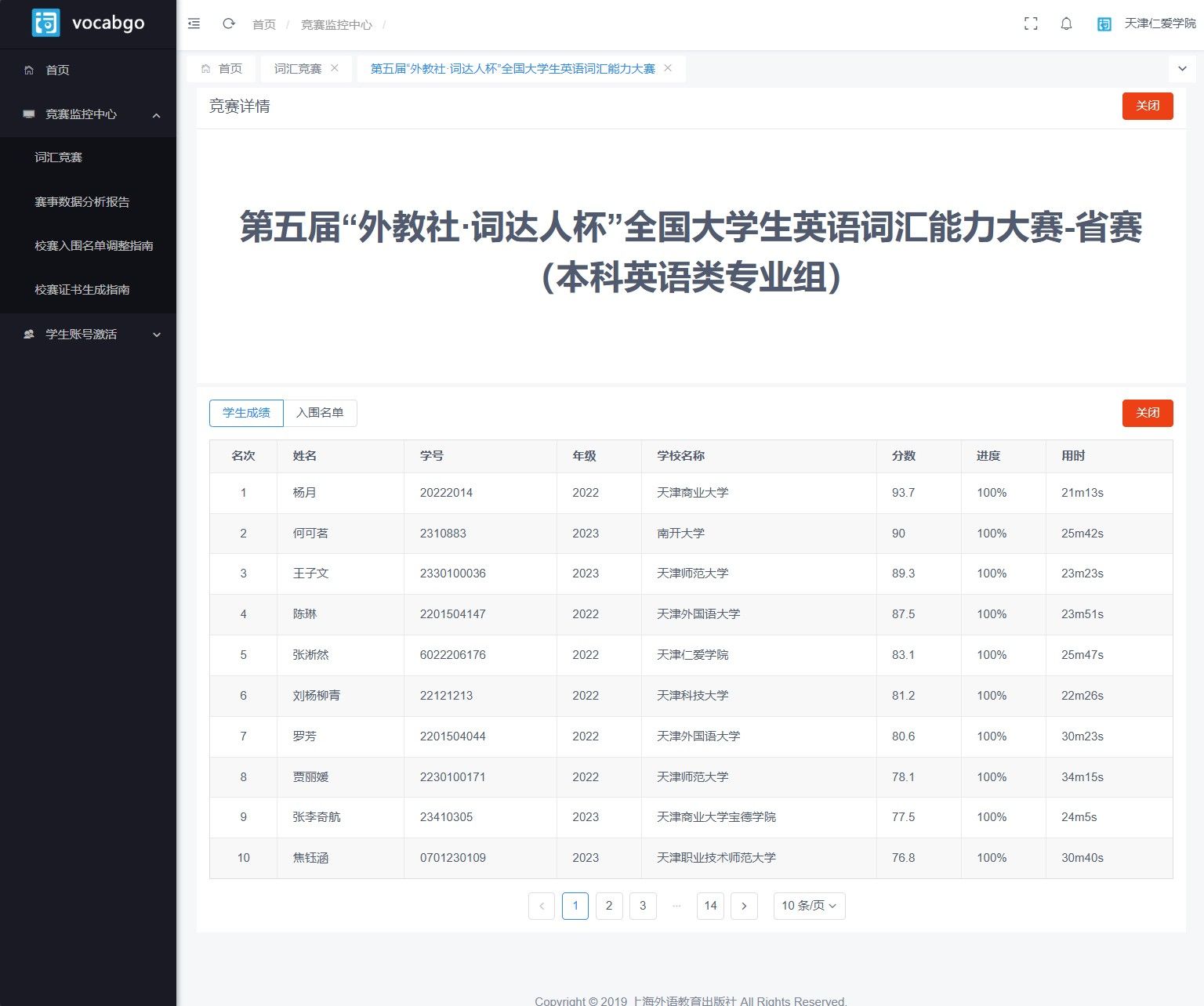Select student name 杨月

(305, 493)
